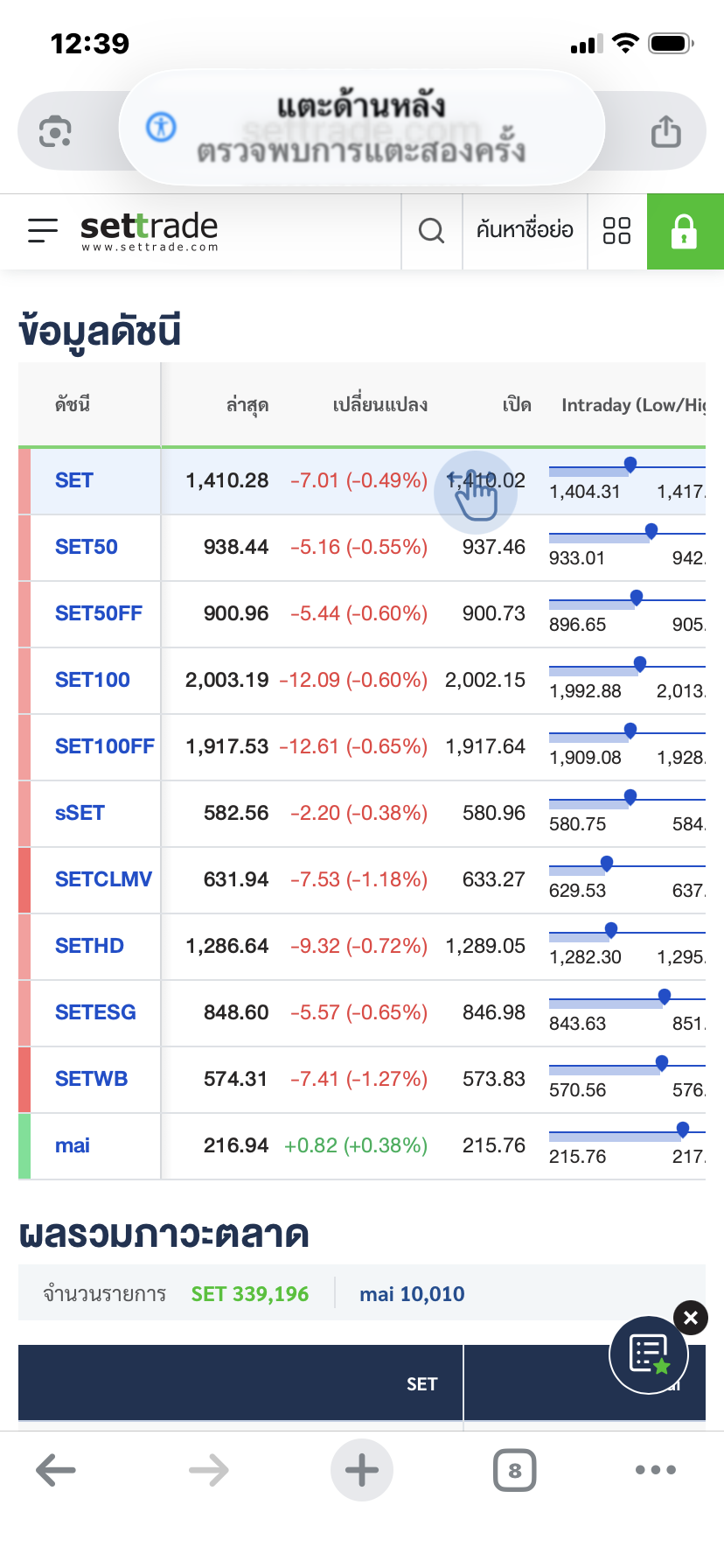Open the SET index link
Image resolution: width=724 pixels, height=1568 pixels.
[74, 480]
